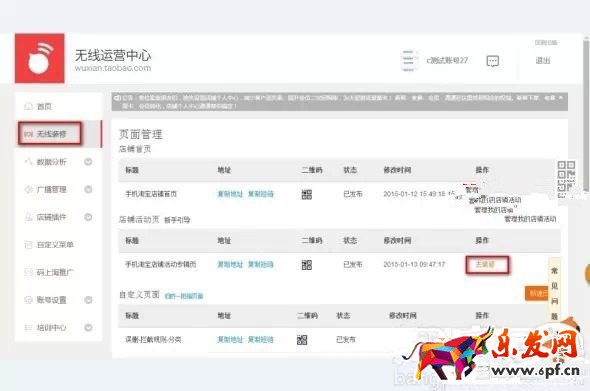
Task: Click 复制地址 for 手机淘宝店铺首页
Action: 230,194
